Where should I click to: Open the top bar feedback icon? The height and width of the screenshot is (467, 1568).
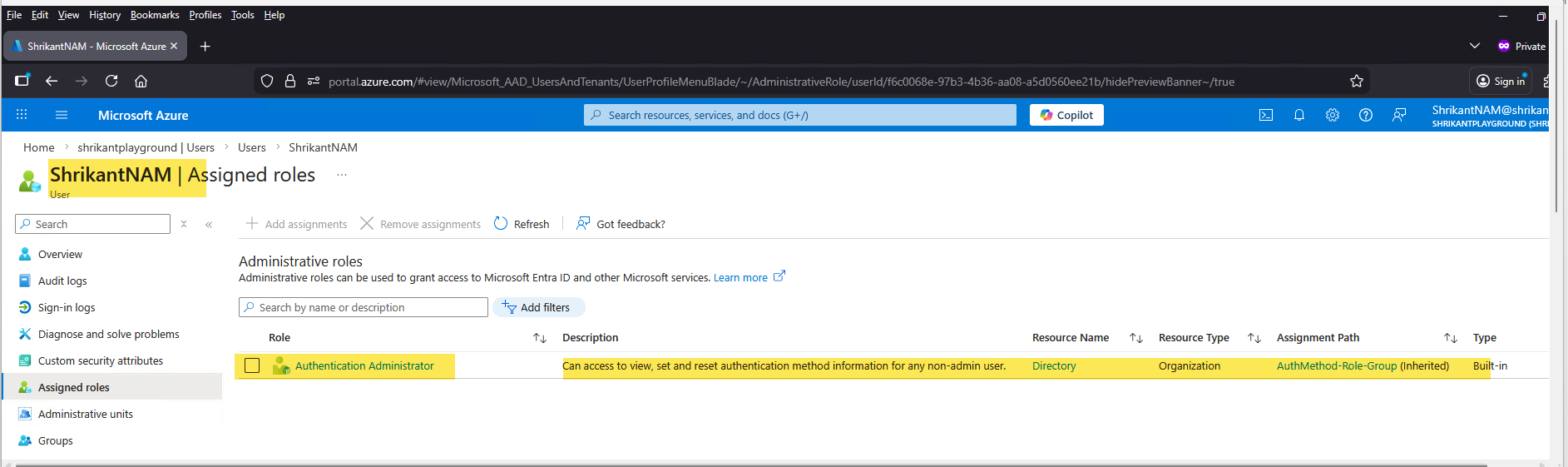click(1399, 115)
